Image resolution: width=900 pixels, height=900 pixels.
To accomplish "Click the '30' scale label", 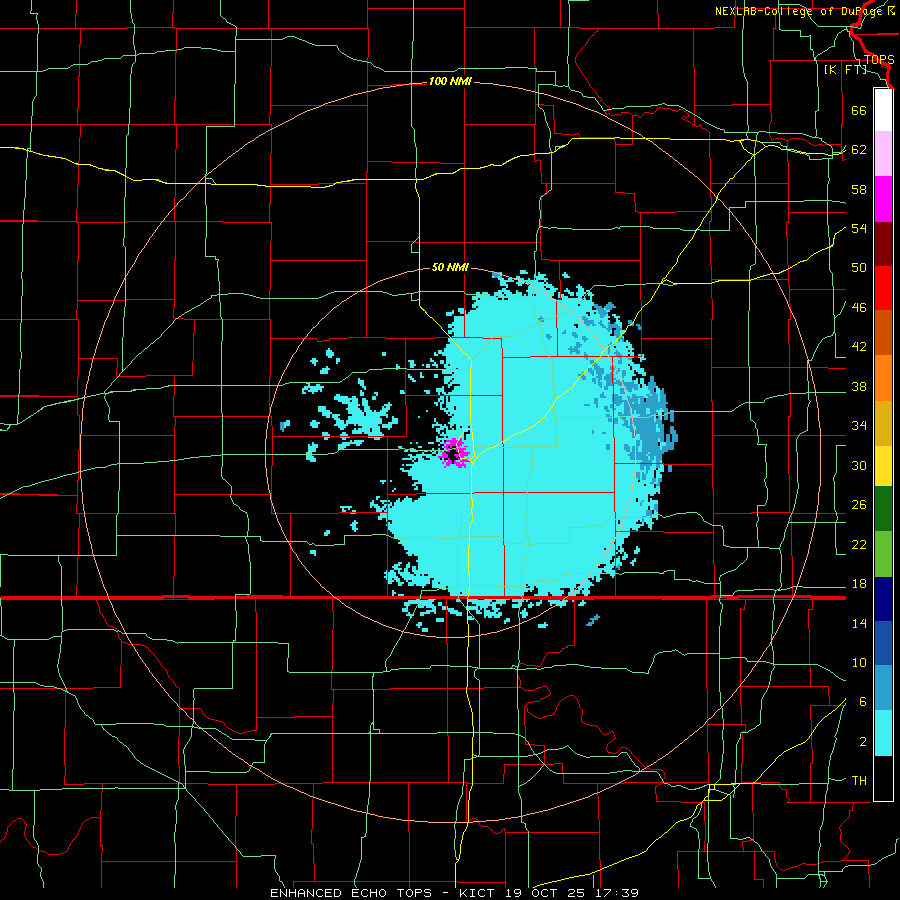I will click(x=859, y=465).
